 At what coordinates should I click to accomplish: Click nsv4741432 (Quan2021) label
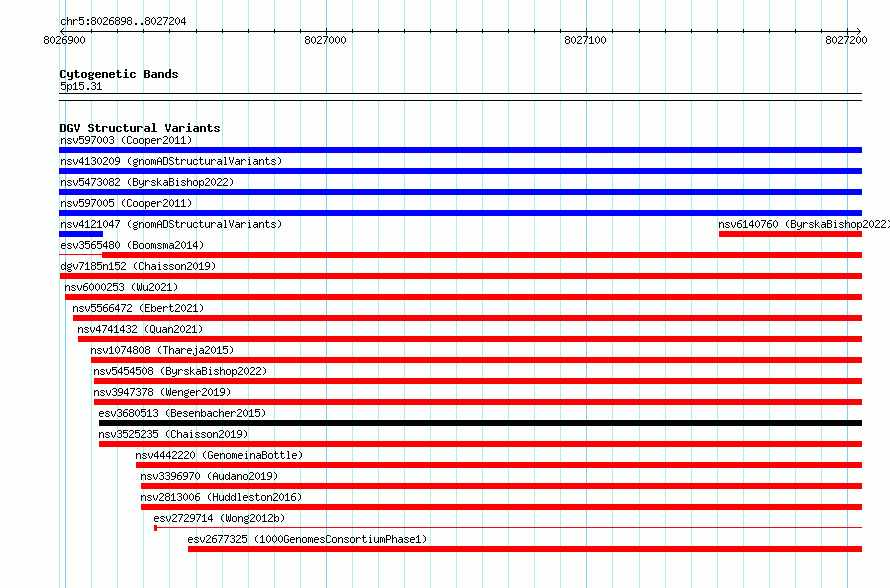pyautogui.click(x=140, y=329)
